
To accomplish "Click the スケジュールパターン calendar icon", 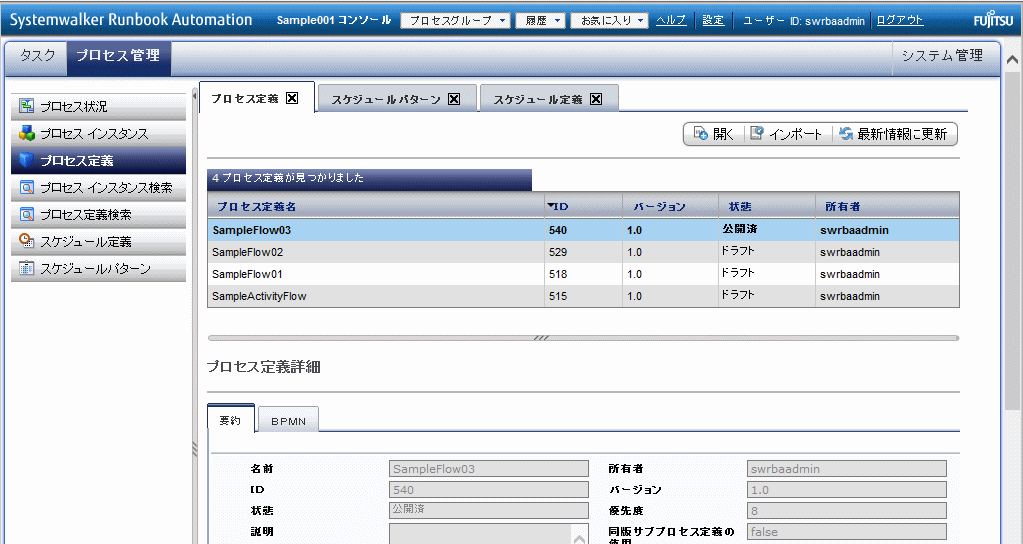I will coord(26,267).
